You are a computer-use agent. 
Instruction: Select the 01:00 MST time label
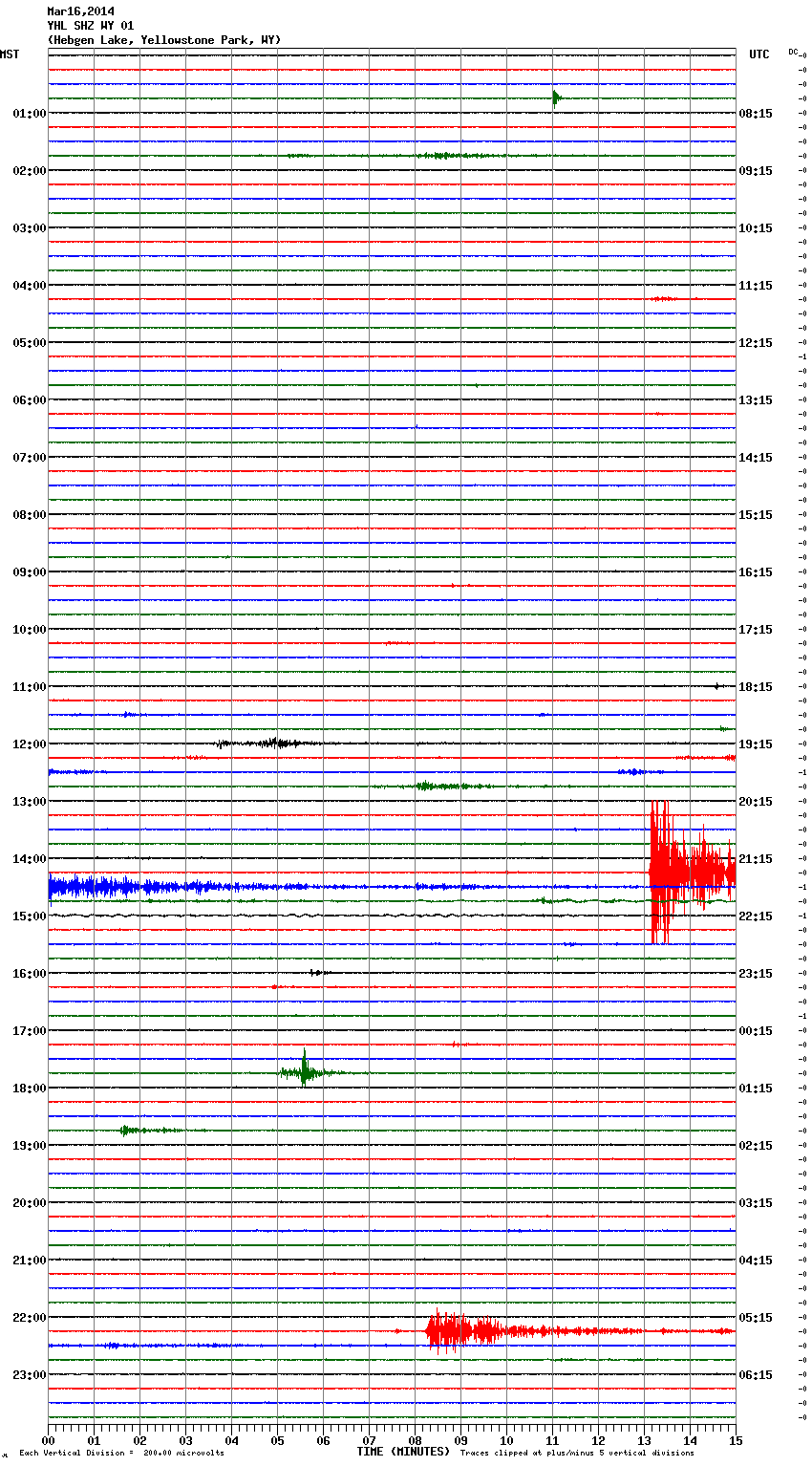pyautogui.click(x=30, y=114)
